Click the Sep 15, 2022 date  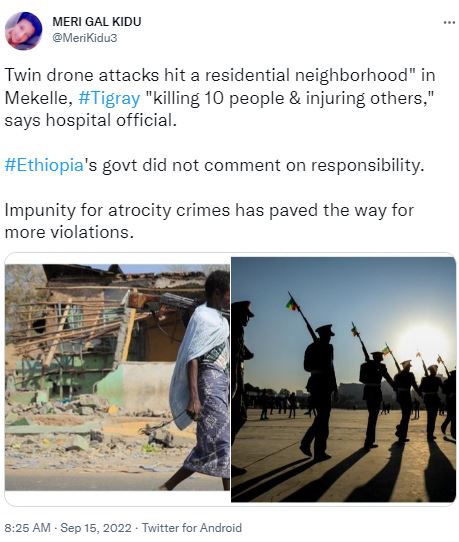point(96,528)
